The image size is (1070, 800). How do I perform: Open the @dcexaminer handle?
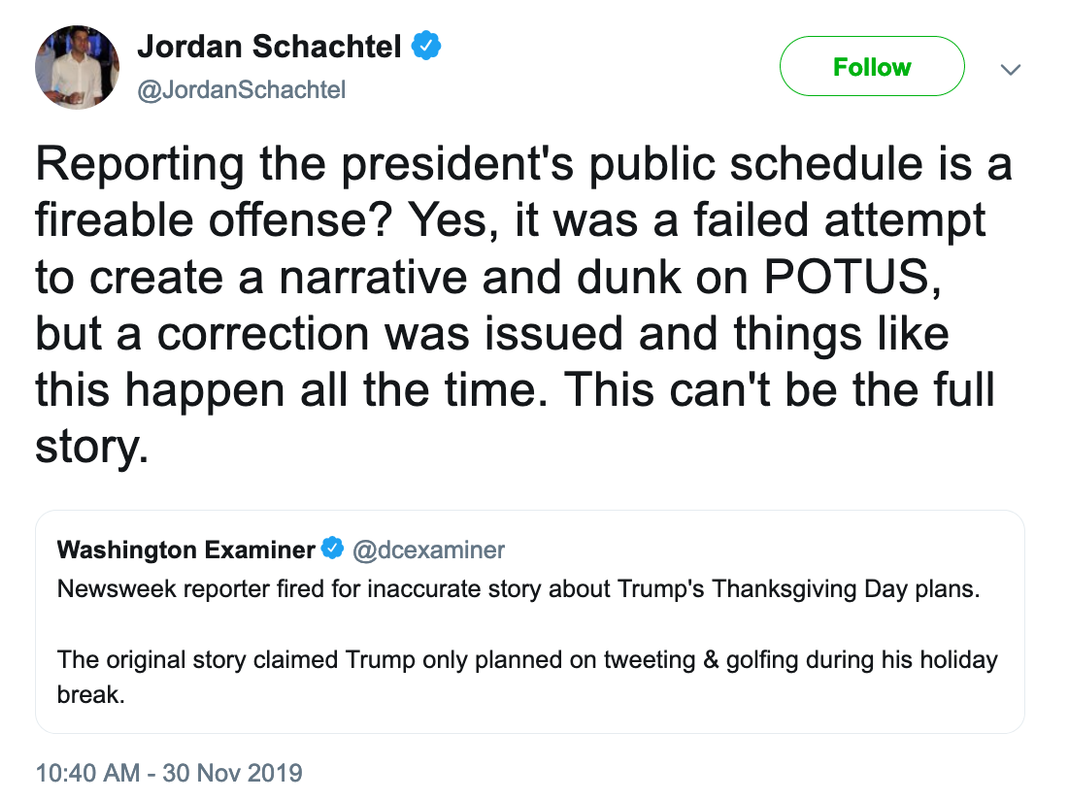(429, 549)
